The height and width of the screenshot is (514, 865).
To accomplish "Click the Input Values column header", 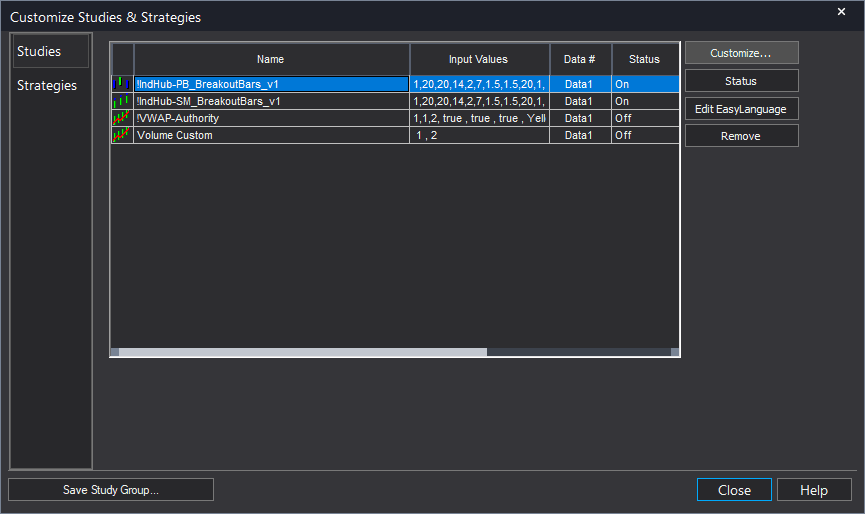I will click(479, 59).
